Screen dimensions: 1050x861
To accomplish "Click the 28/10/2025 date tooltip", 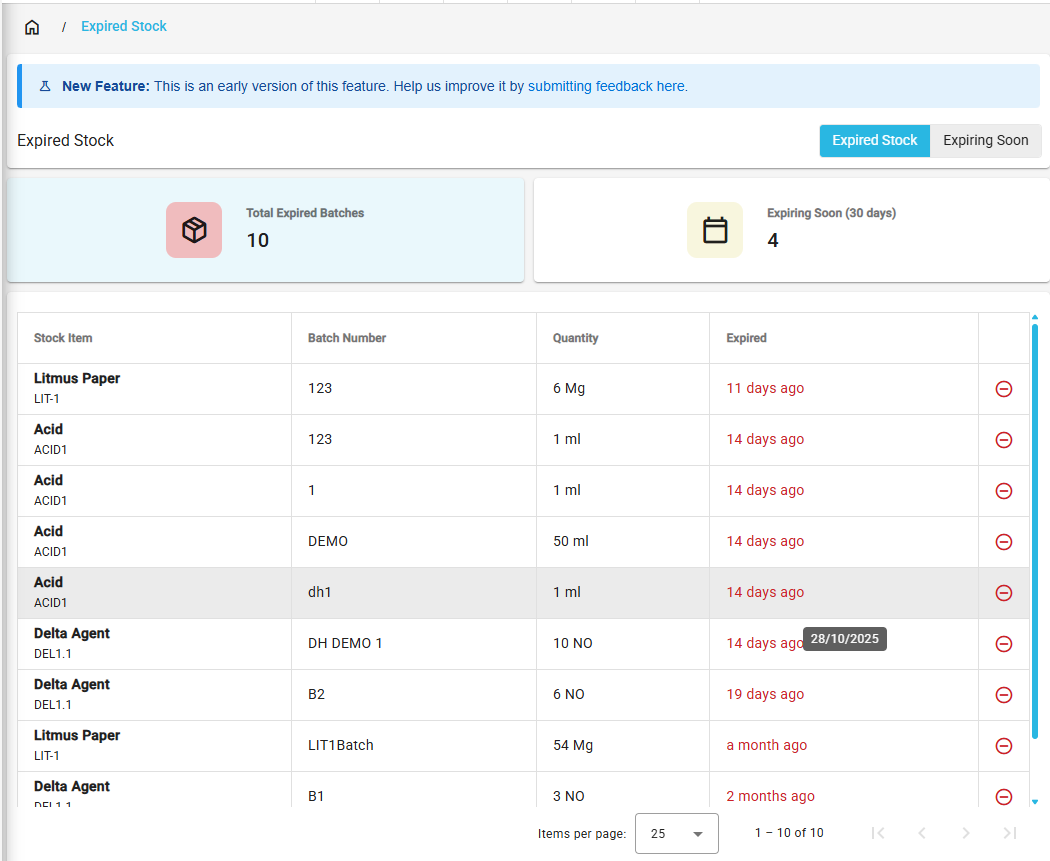I will pyautogui.click(x=844, y=639).
